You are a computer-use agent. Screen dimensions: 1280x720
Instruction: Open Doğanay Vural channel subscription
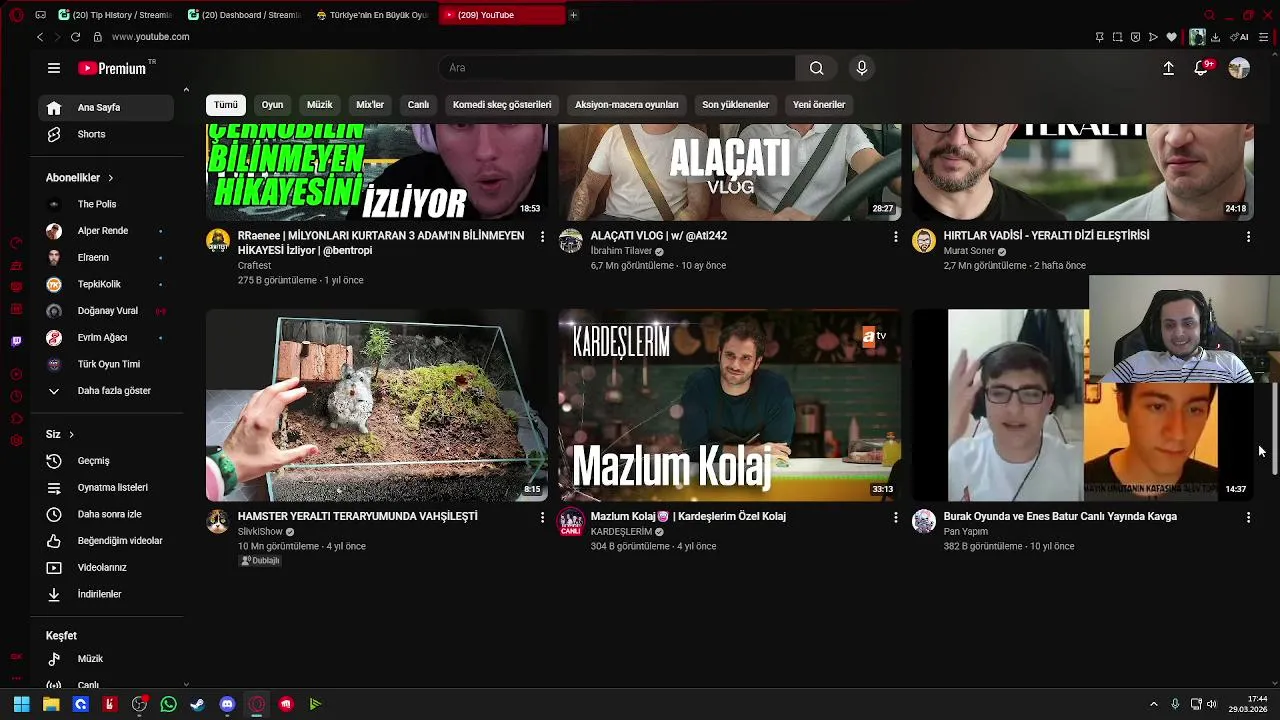coord(108,311)
